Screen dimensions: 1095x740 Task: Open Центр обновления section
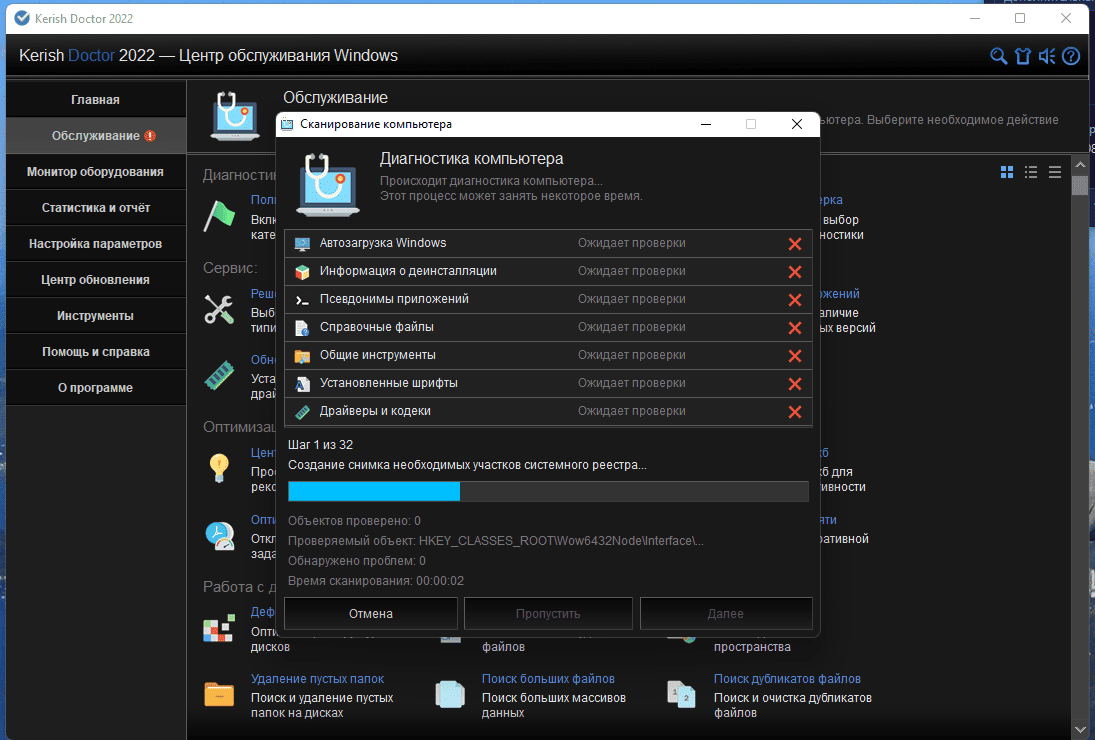[96, 280]
